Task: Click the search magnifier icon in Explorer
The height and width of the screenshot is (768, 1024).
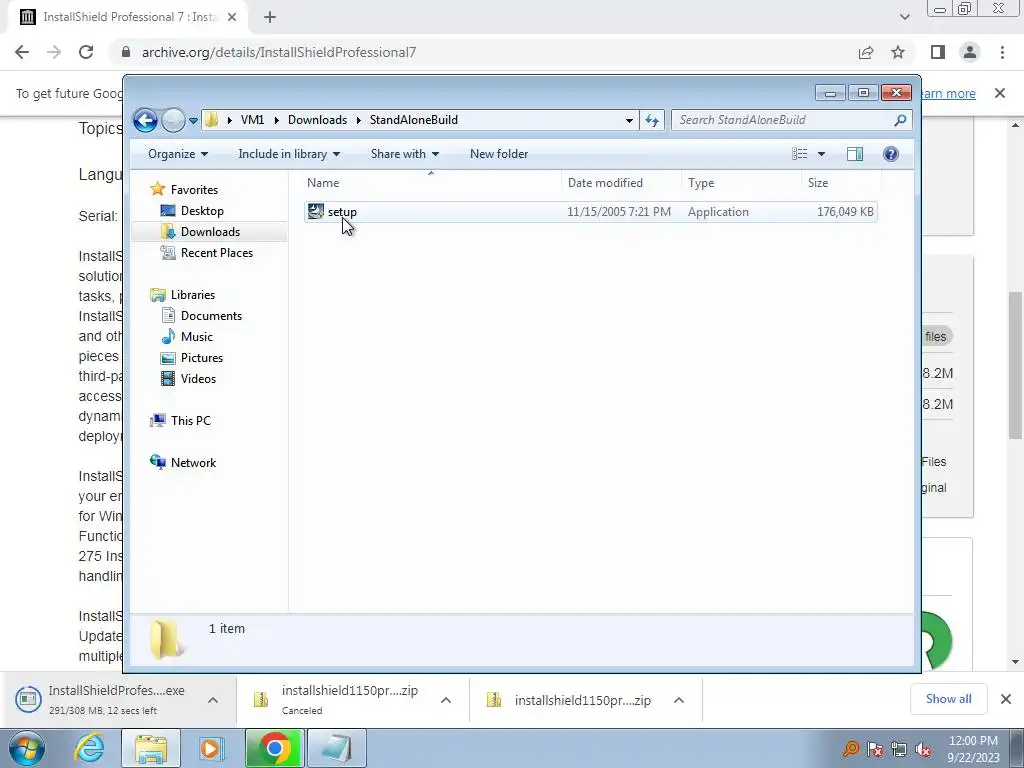Action: 900,120
